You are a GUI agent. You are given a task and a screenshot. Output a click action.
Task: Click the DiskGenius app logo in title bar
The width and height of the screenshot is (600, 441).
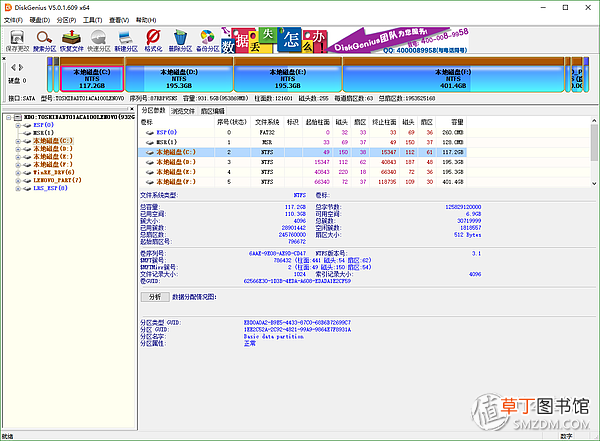pos(8,7)
